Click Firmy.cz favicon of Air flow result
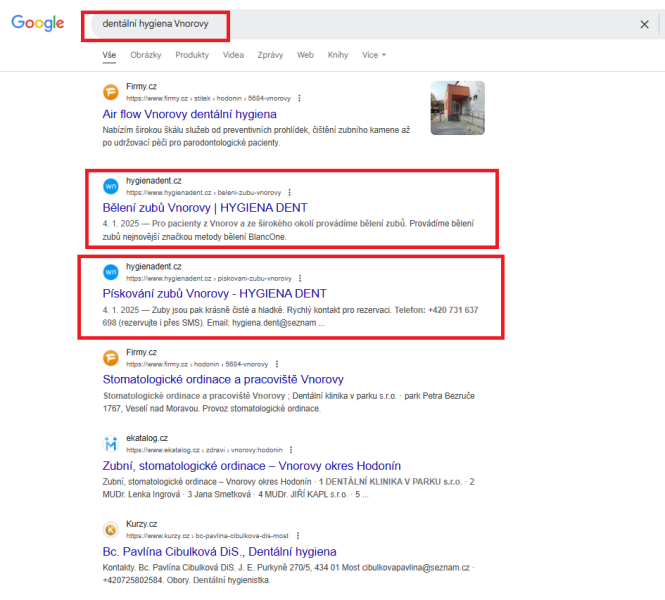This screenshot has height=600, width=665. (111, 92)
